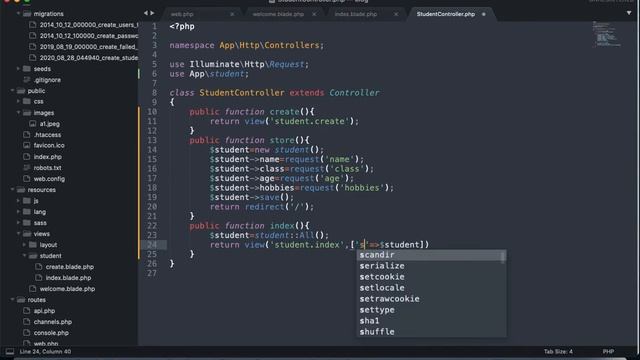Expand the css folder
This screenshot has height=360, width=640.
pos(18,101)
